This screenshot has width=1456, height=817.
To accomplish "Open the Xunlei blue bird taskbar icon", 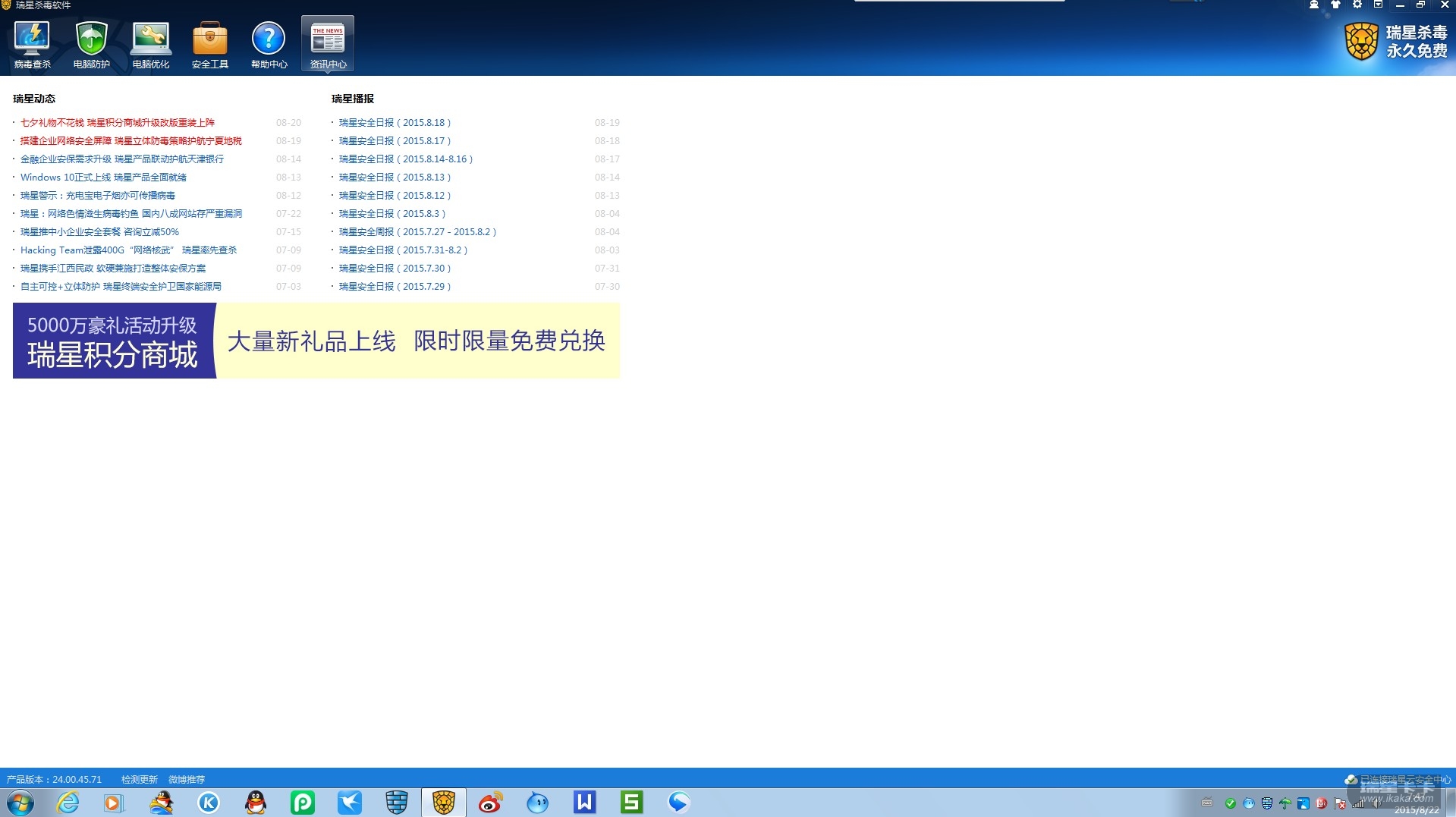I will 350,803.
